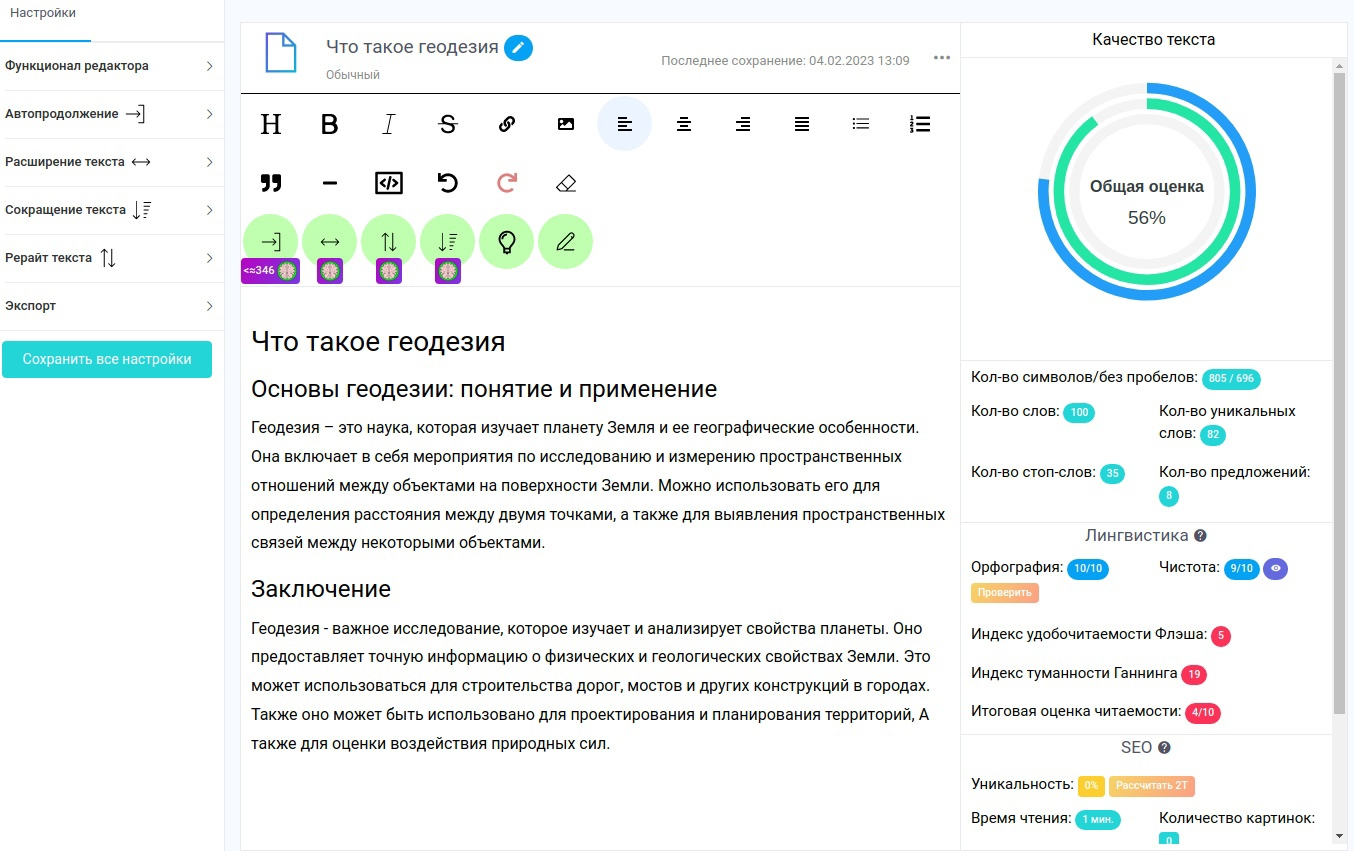The image size is (1354, 851).
Task: Toggle the bulleted list formatting
Action: point(860,124)
